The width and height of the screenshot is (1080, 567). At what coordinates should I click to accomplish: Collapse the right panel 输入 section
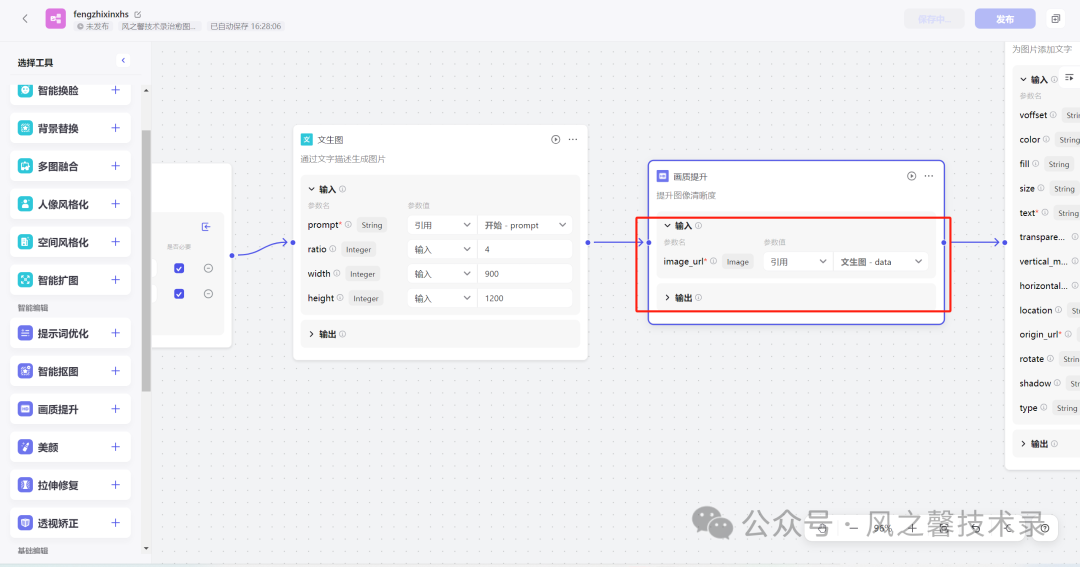[x=1023, y=79]
